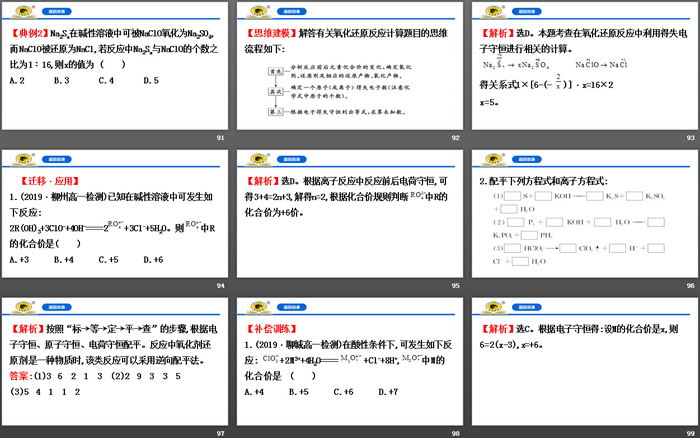Click the logo icon on slide 96
The image size is (700, 438).
pos(494,159)
